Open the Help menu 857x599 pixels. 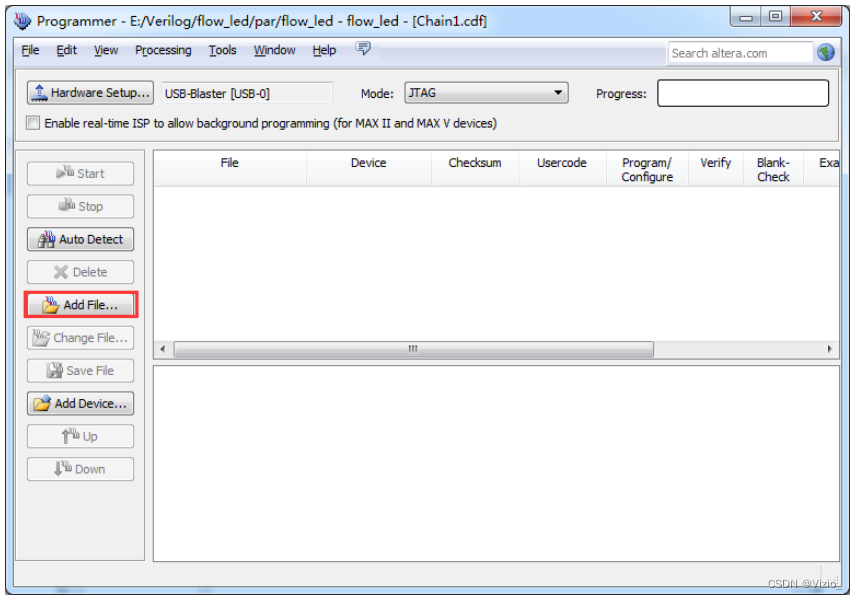pos(324,50)
